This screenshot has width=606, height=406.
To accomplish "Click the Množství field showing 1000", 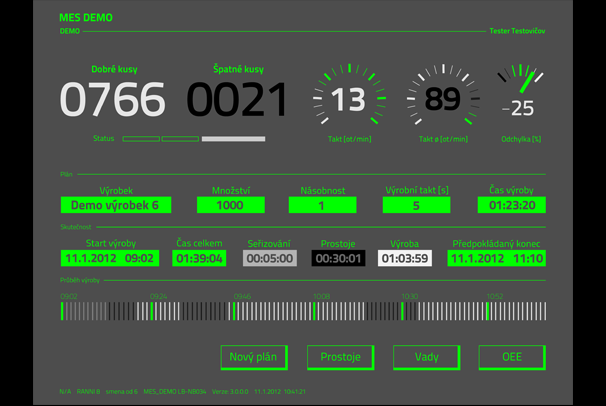I will click(x=230, y=205).
